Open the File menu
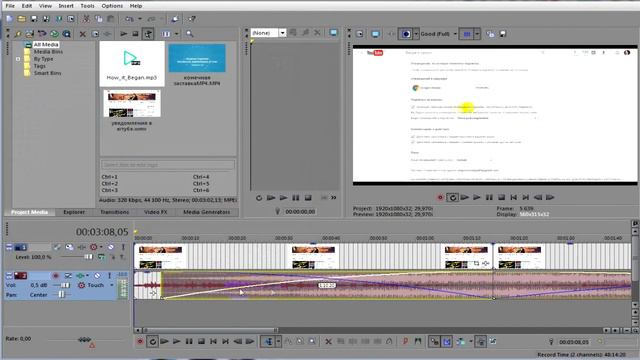Screen dimensions: 640x360 pyautogui.click(x=10, y=6)
